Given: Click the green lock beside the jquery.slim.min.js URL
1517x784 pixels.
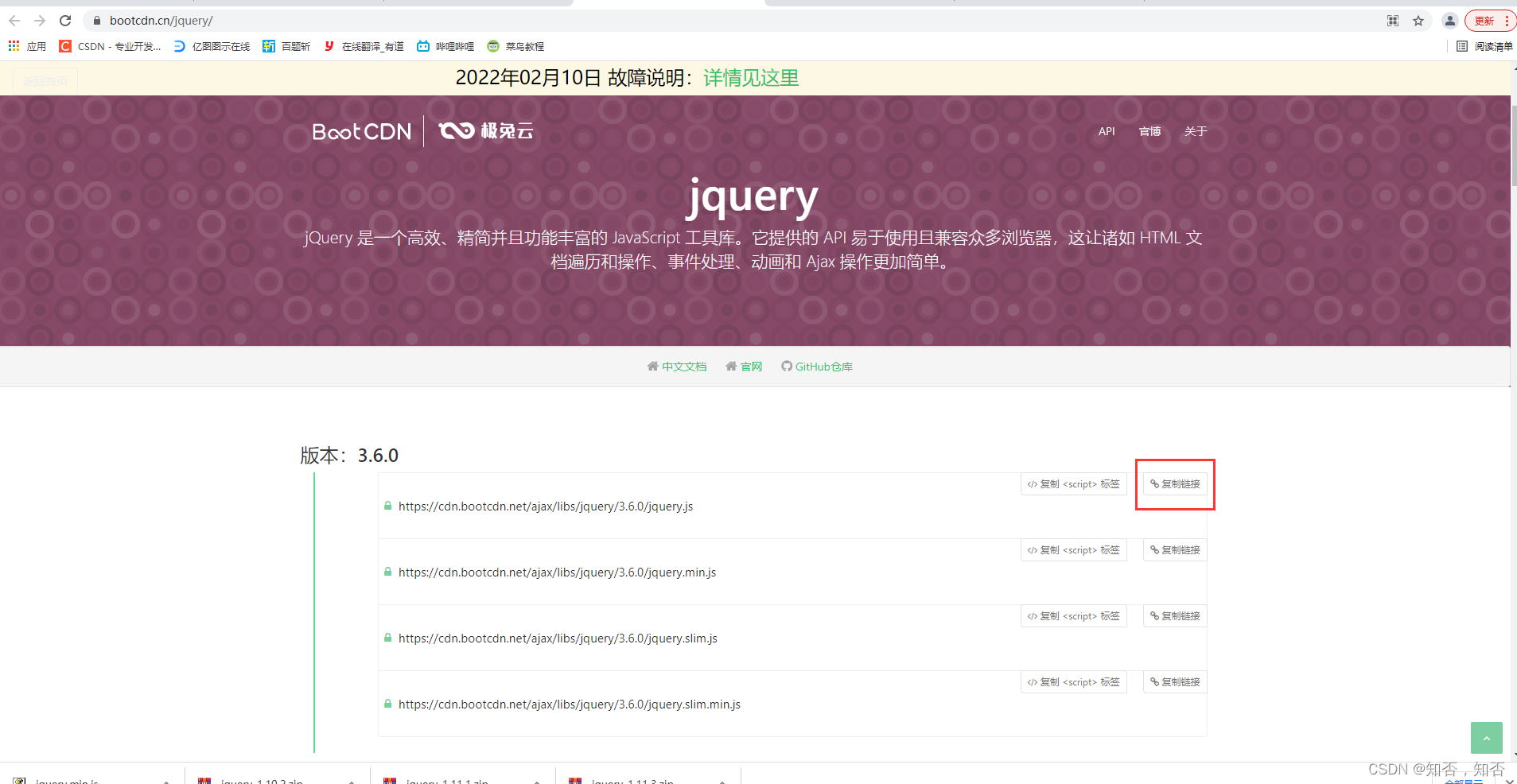Looking at the screenshot, I should [x=388, y=704].
